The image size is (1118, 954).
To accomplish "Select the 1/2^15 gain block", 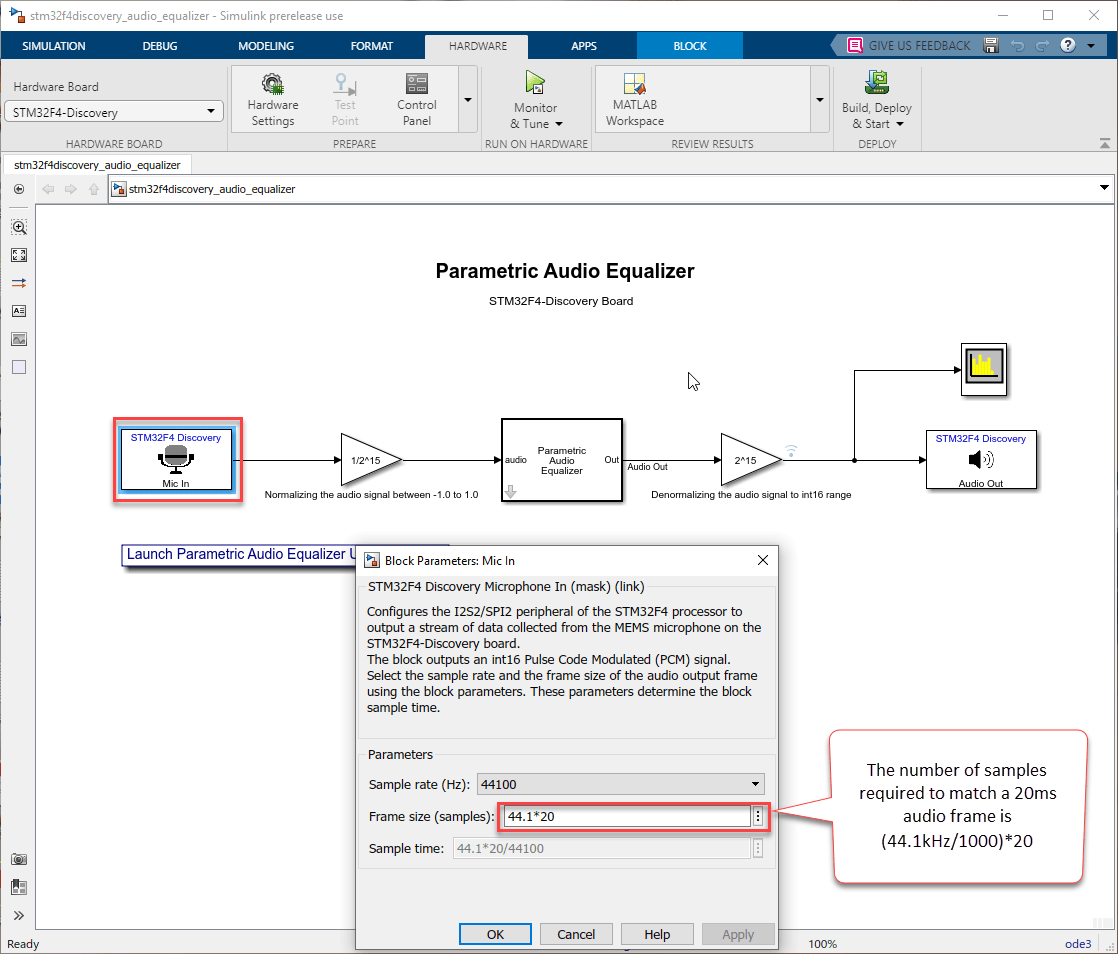I will pos(369,460).
